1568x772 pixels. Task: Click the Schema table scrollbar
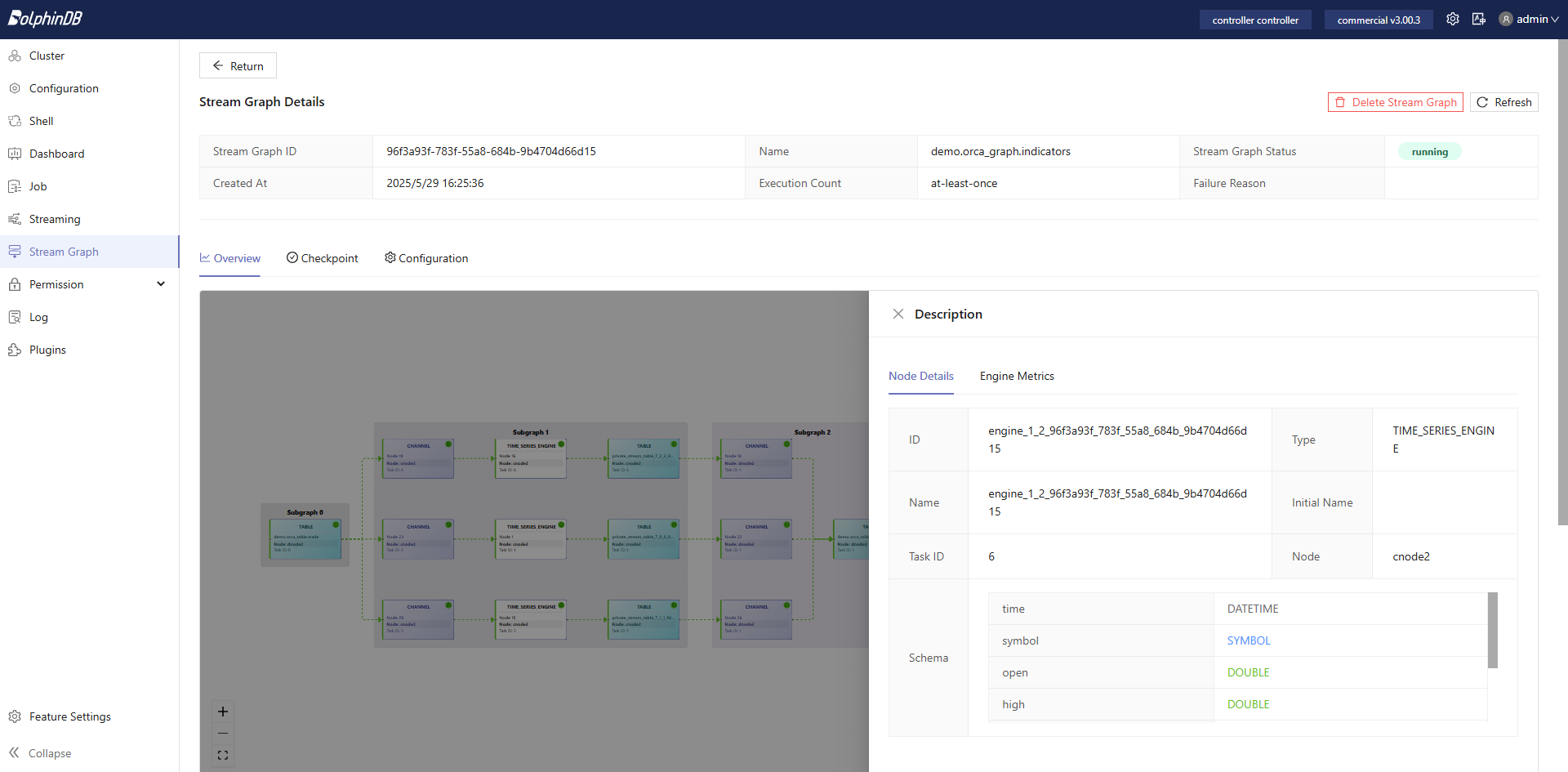pos(1492,630)
